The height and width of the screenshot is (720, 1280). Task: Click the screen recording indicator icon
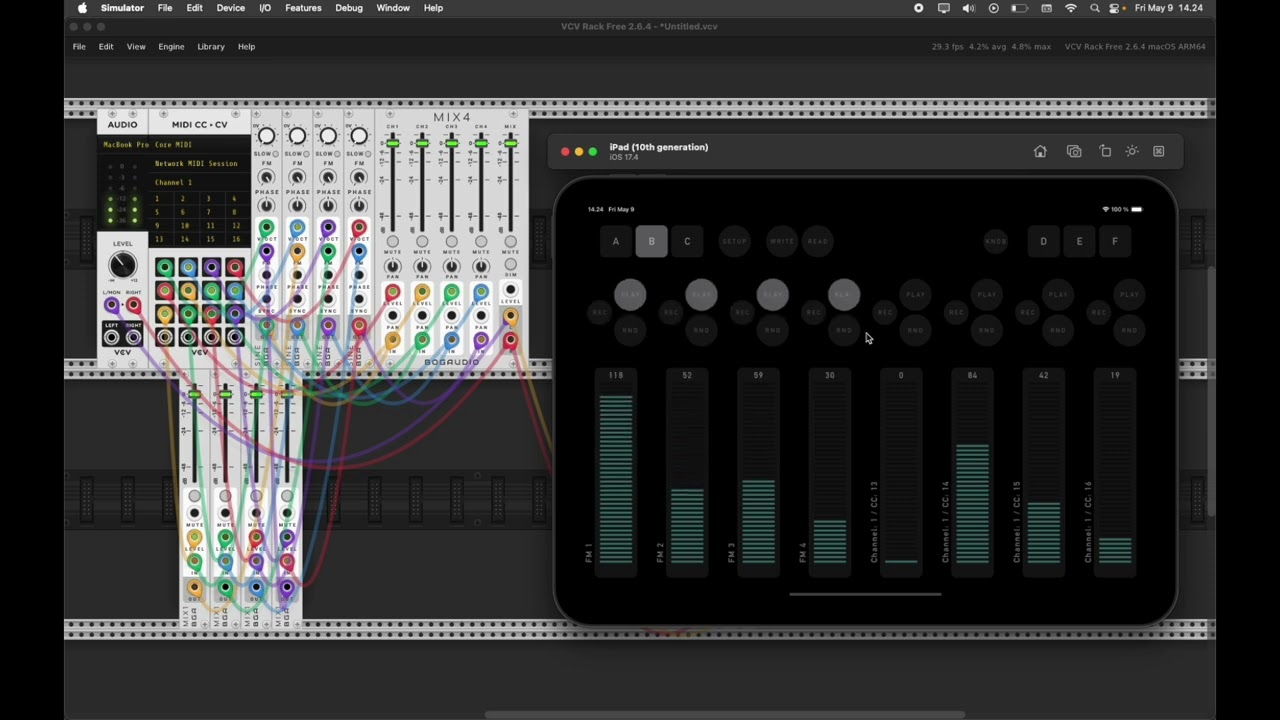coord(919,8)
